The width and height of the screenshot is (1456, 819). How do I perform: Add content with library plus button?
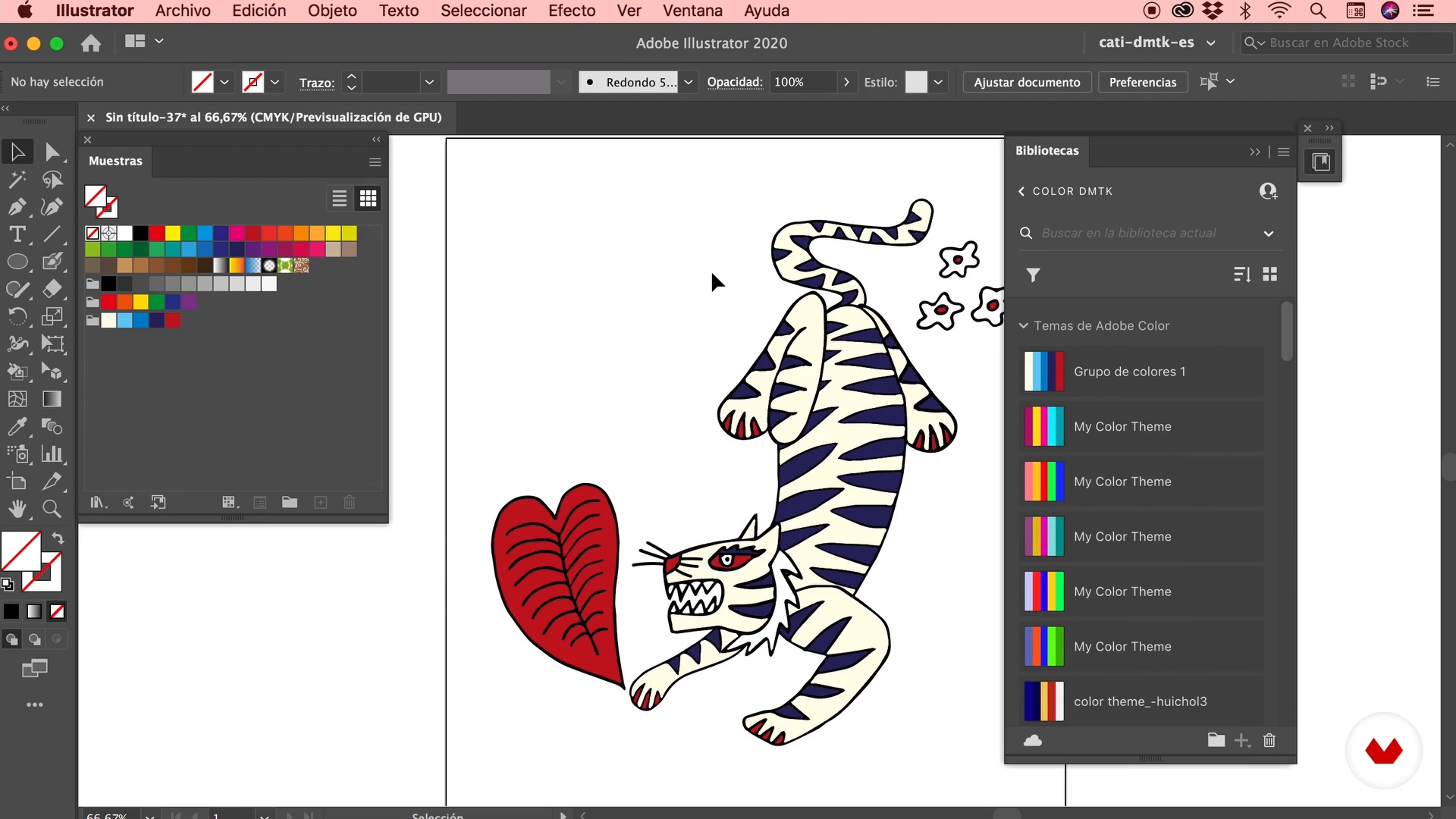(x=1241, y=740)
